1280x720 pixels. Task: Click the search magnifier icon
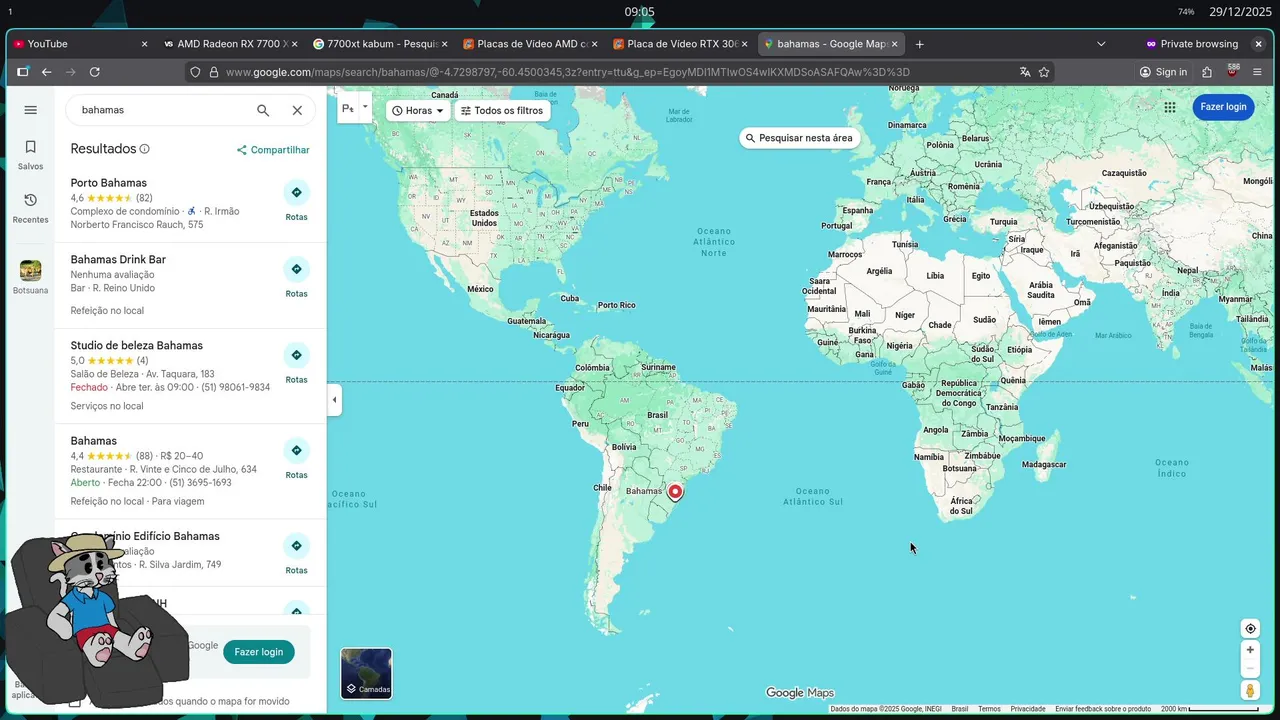tap(263, 110)
